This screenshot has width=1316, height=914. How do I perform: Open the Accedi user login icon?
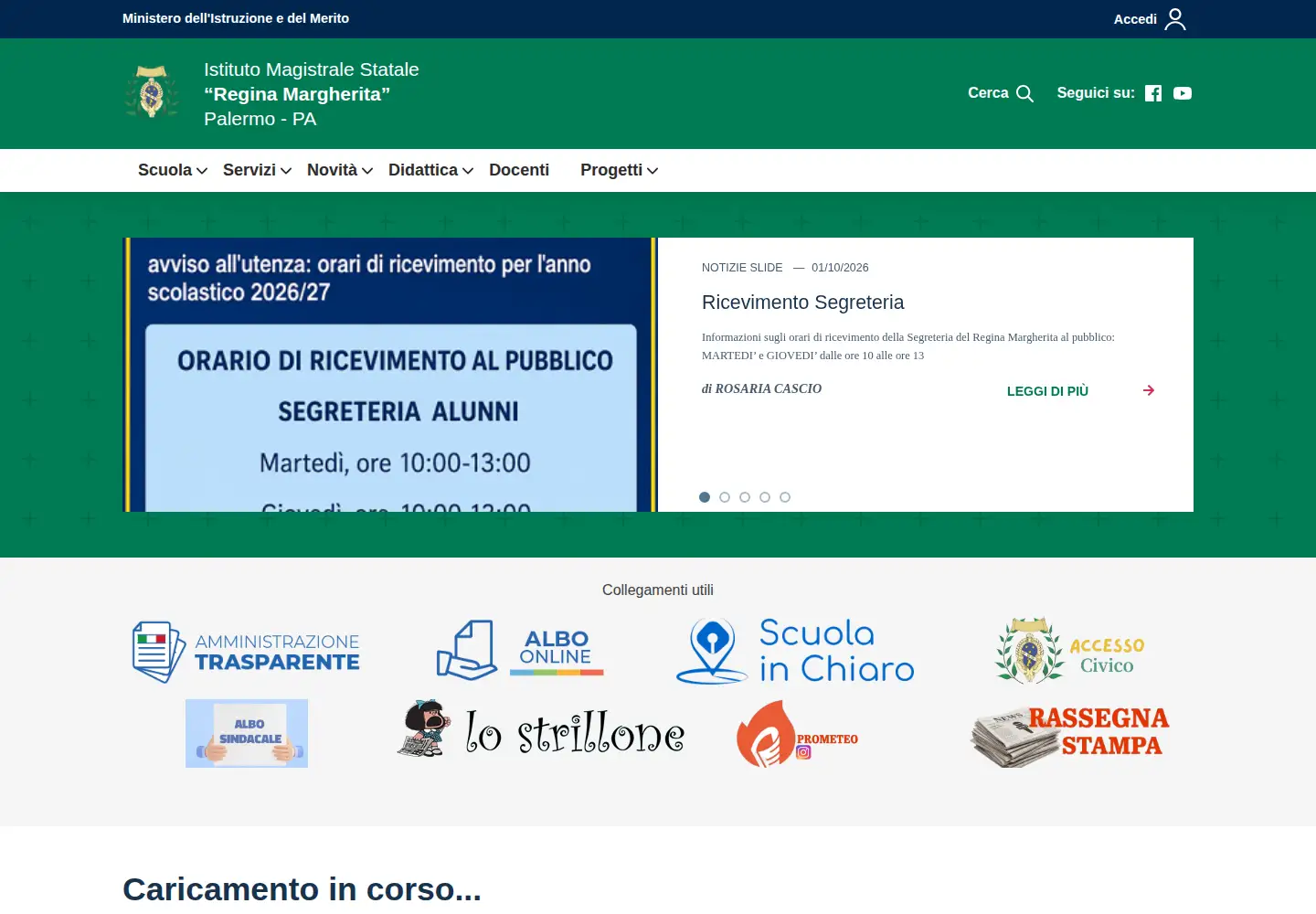click(x=1175, y=19)
